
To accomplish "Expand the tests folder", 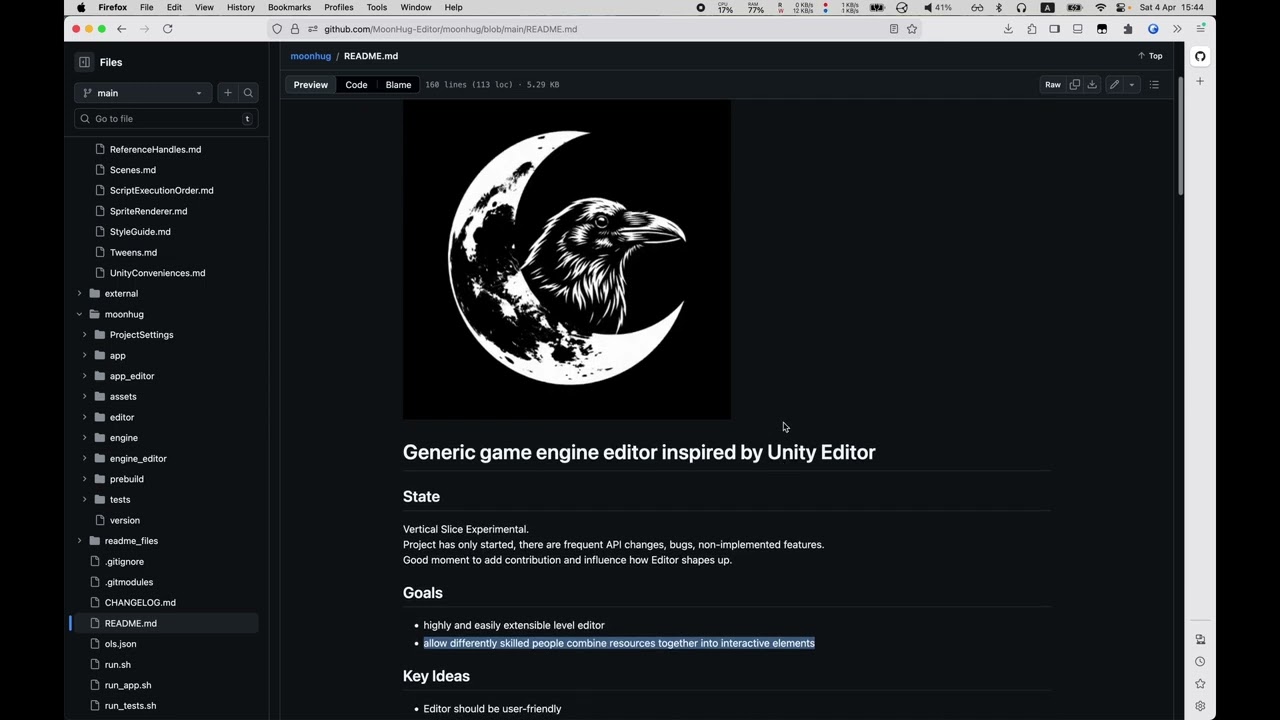I will tap(84, 500).
